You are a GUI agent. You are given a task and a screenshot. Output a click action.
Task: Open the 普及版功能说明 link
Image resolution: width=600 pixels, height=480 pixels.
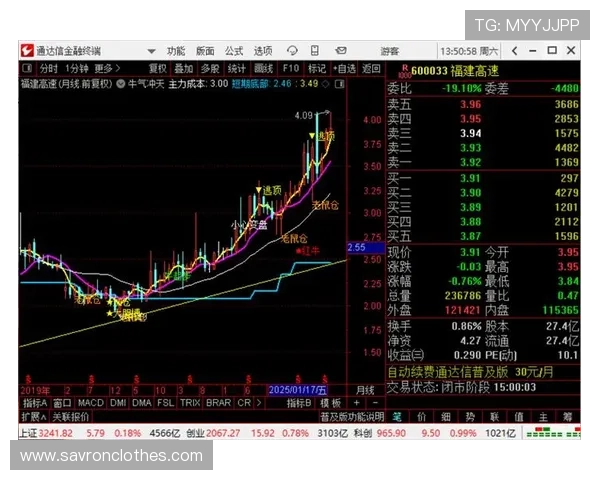(x=352, y=417)
